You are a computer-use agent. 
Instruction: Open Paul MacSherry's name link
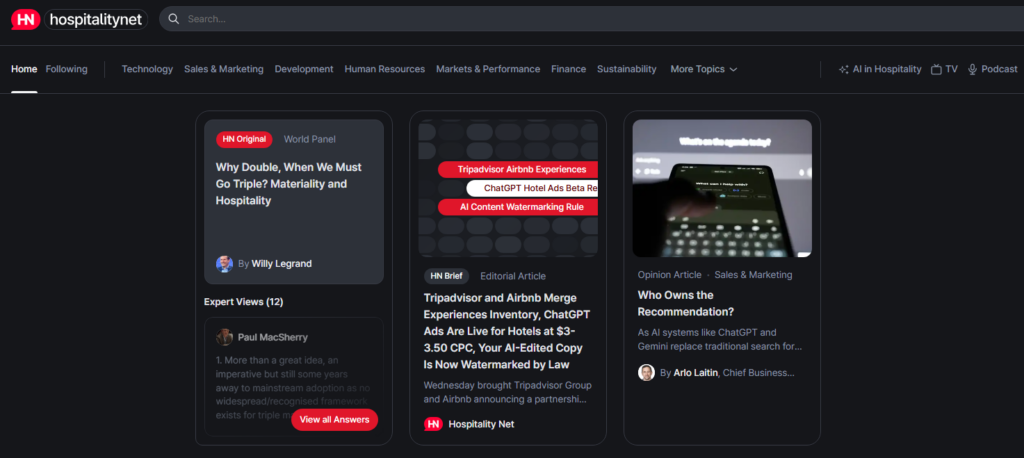272,337
